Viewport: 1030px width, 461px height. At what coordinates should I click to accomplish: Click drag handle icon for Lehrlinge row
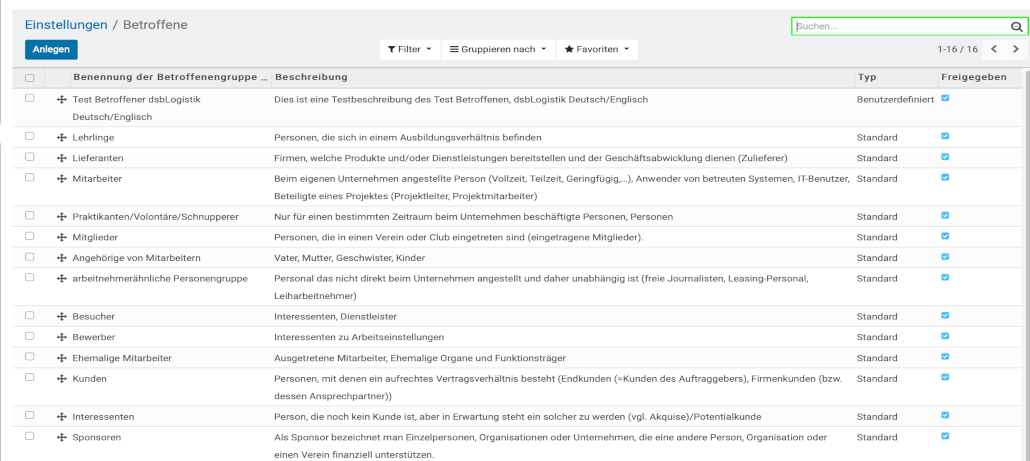[62, 137]
